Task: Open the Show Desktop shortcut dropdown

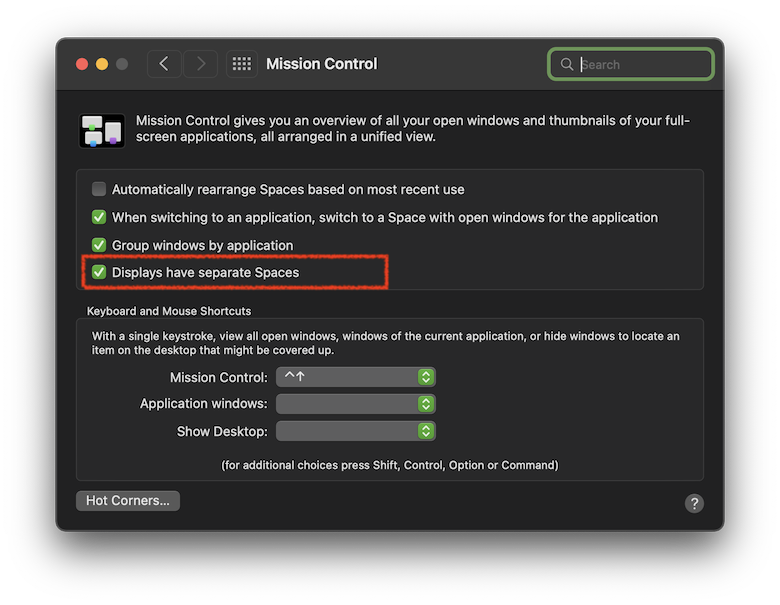Action: tap(356, 431)
